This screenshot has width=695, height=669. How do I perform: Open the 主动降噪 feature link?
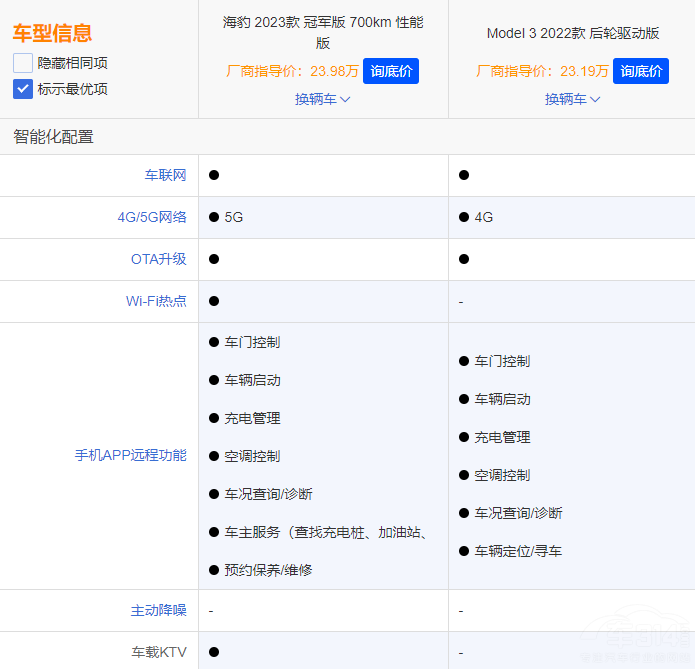click(158, 610)
